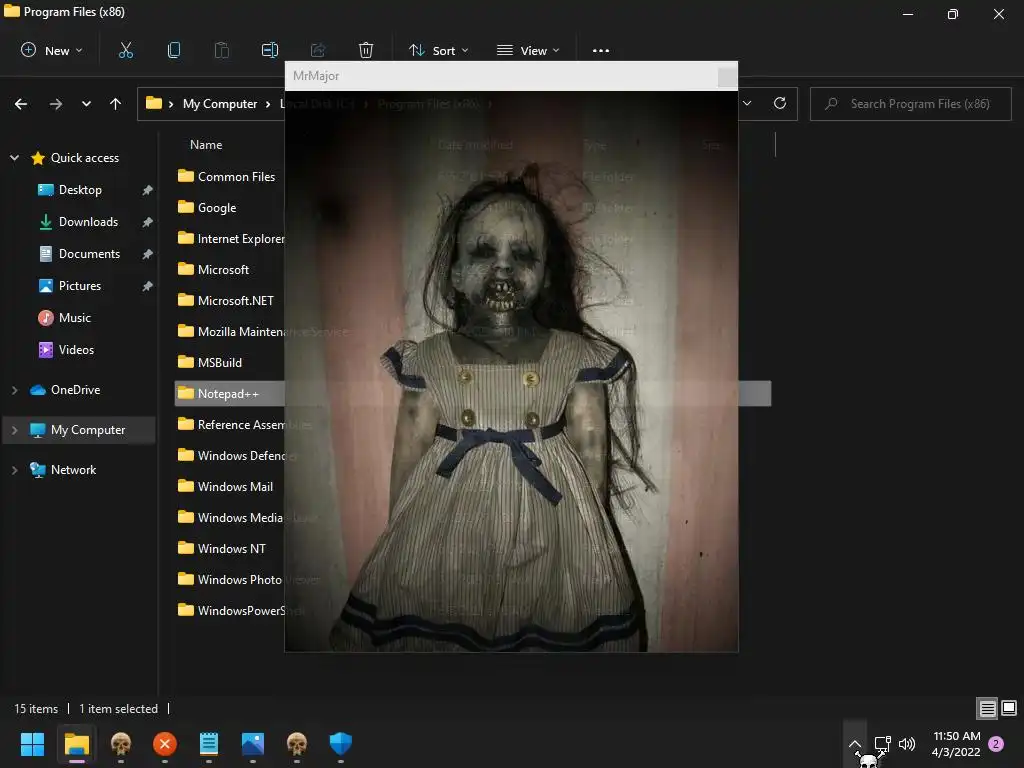This screenshot has width=1024, height=768.
Task: Click the network tray icon
Action: click(882, 744)
